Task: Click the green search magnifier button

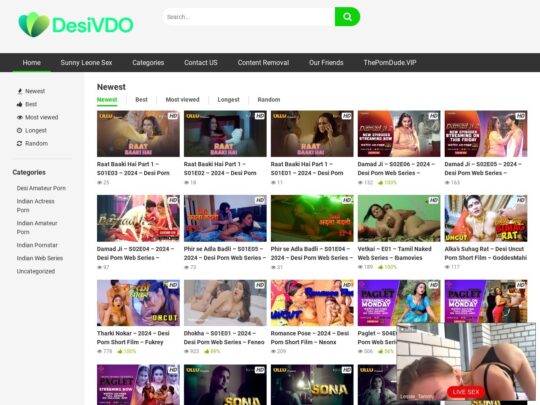Action: click(347, 17)
